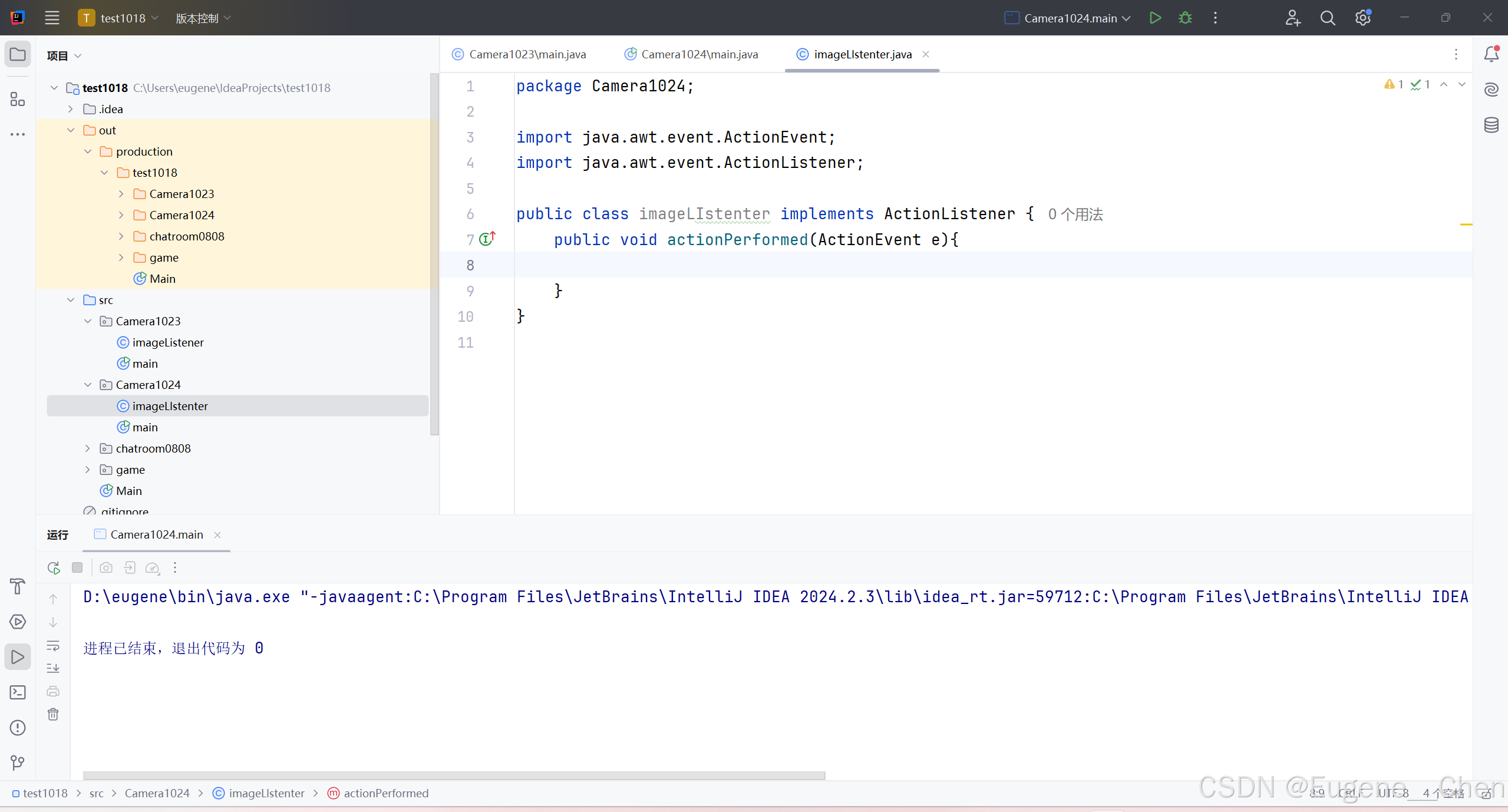Collapse the out folder in project tree
This screenshot has height=812, width=1508.
pyautogui.click(x=71, y=130)
